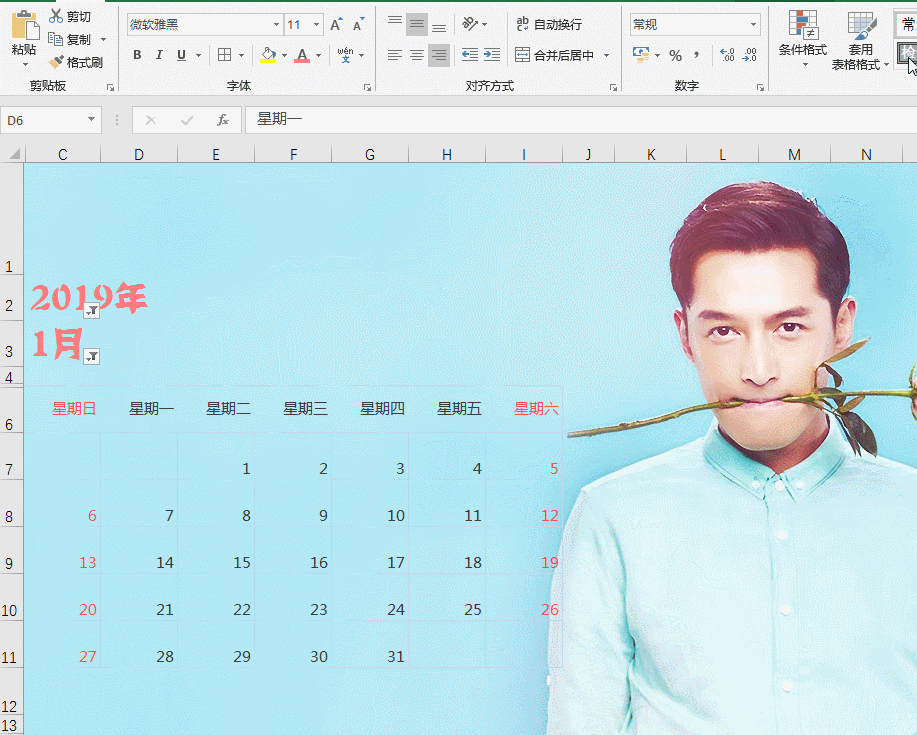The image size is (917, 735).
Task: Select the cell with date 26
Action: click(x=524, y=598)
